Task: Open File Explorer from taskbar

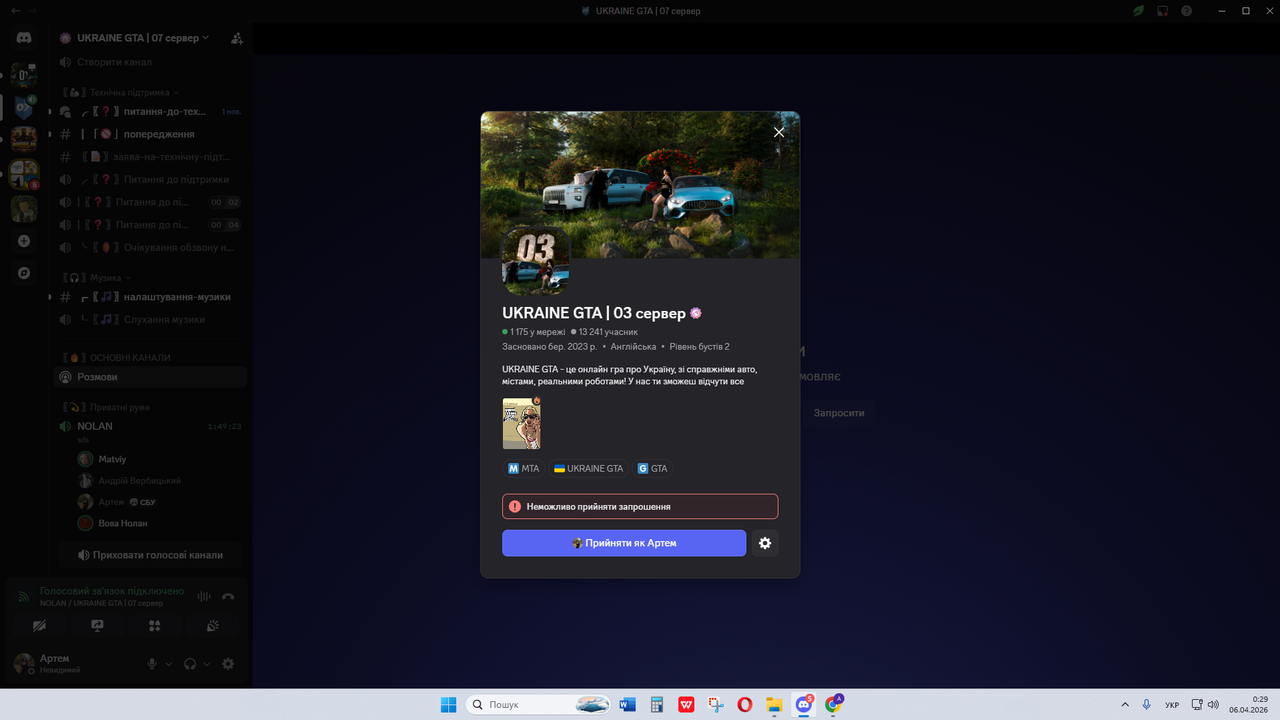Action: (x=774, y=705)
